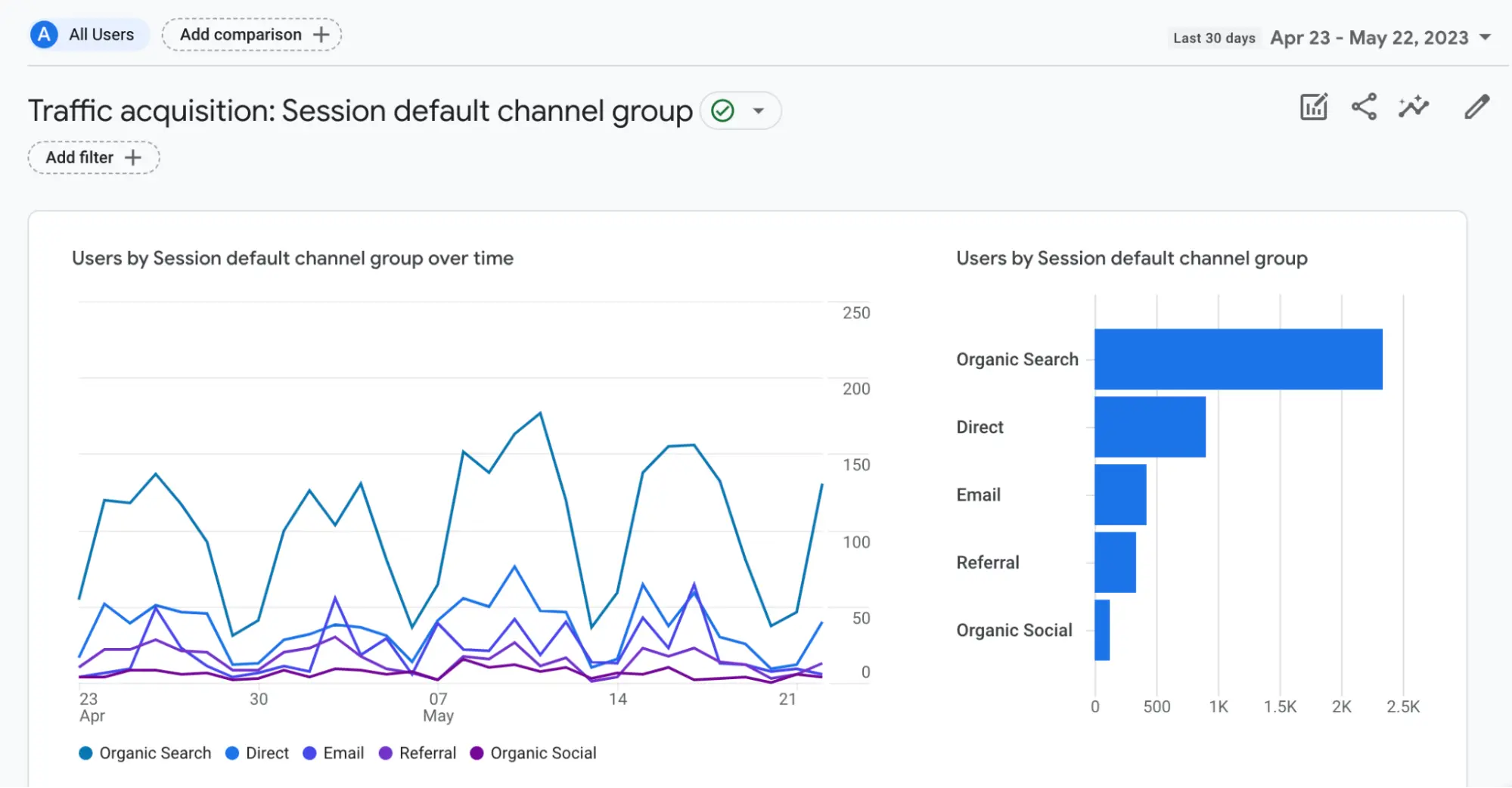This screenshot has width=1512, height=788.
Task: Click the pencil icon to customize report
Action: (1476, 107)
